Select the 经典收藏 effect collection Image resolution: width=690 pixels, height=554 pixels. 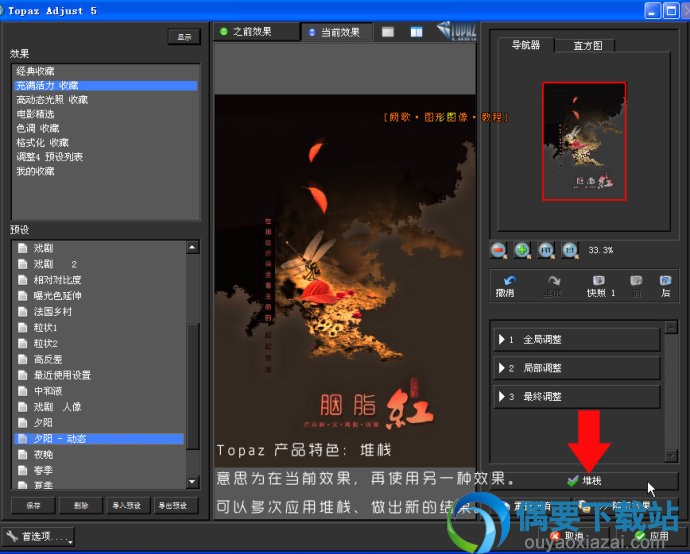106,71
